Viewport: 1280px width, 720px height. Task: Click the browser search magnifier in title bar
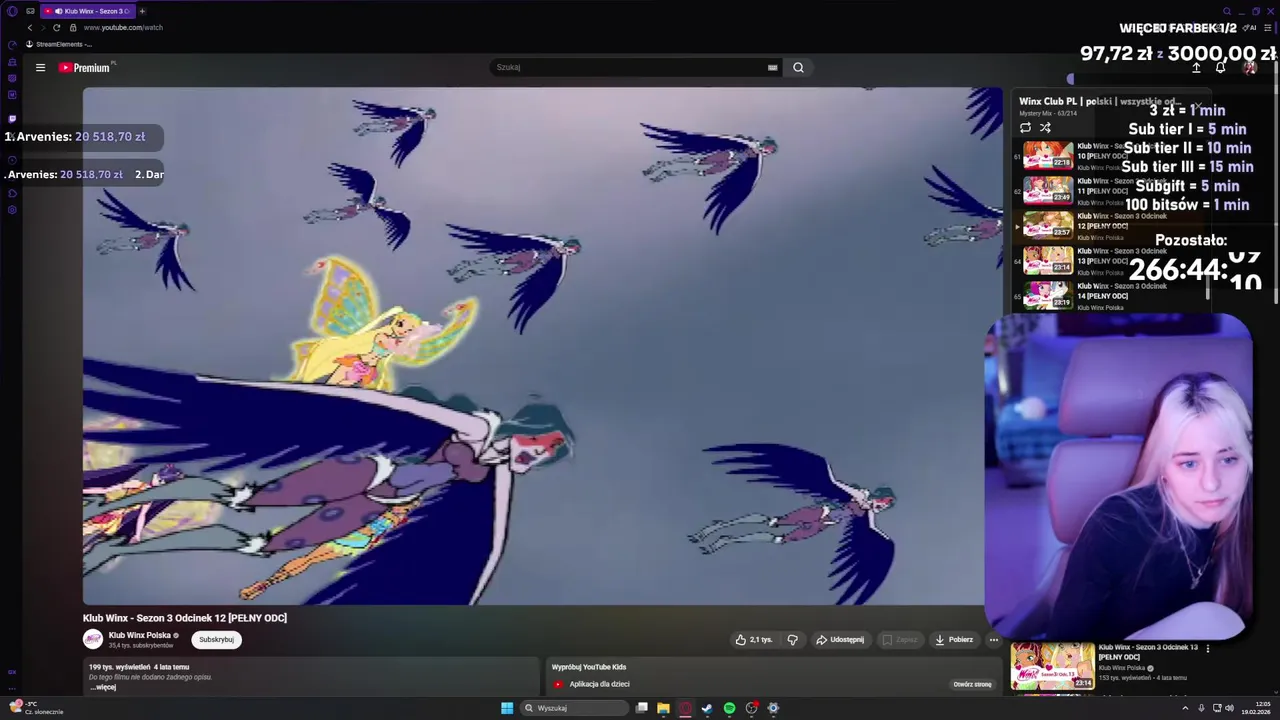click(x=1227, y=11)
